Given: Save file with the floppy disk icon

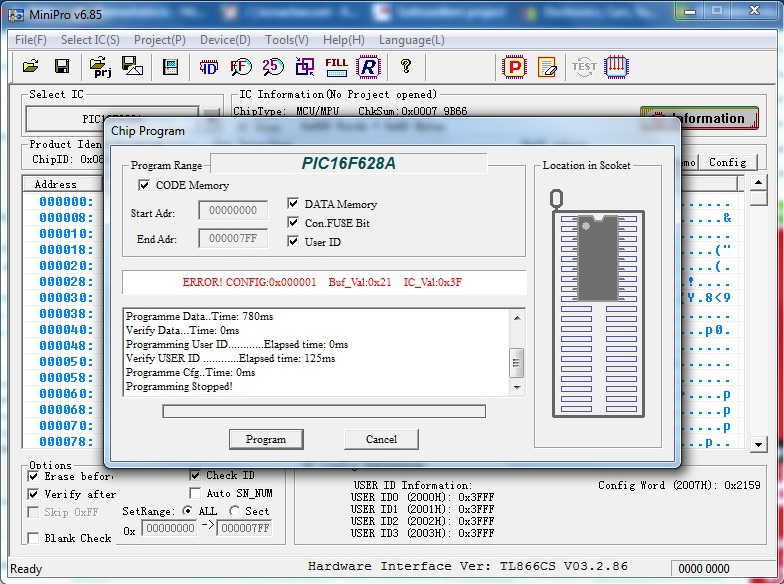Looking at the screenshot, I should pyautogui.click(x=62, y=66).
